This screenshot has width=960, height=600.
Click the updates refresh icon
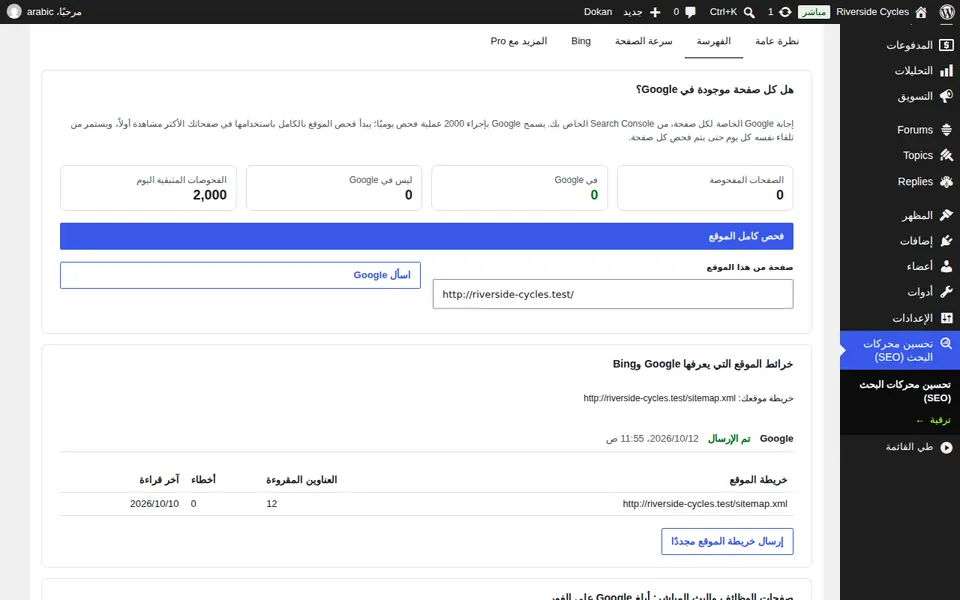pos(785,12)
